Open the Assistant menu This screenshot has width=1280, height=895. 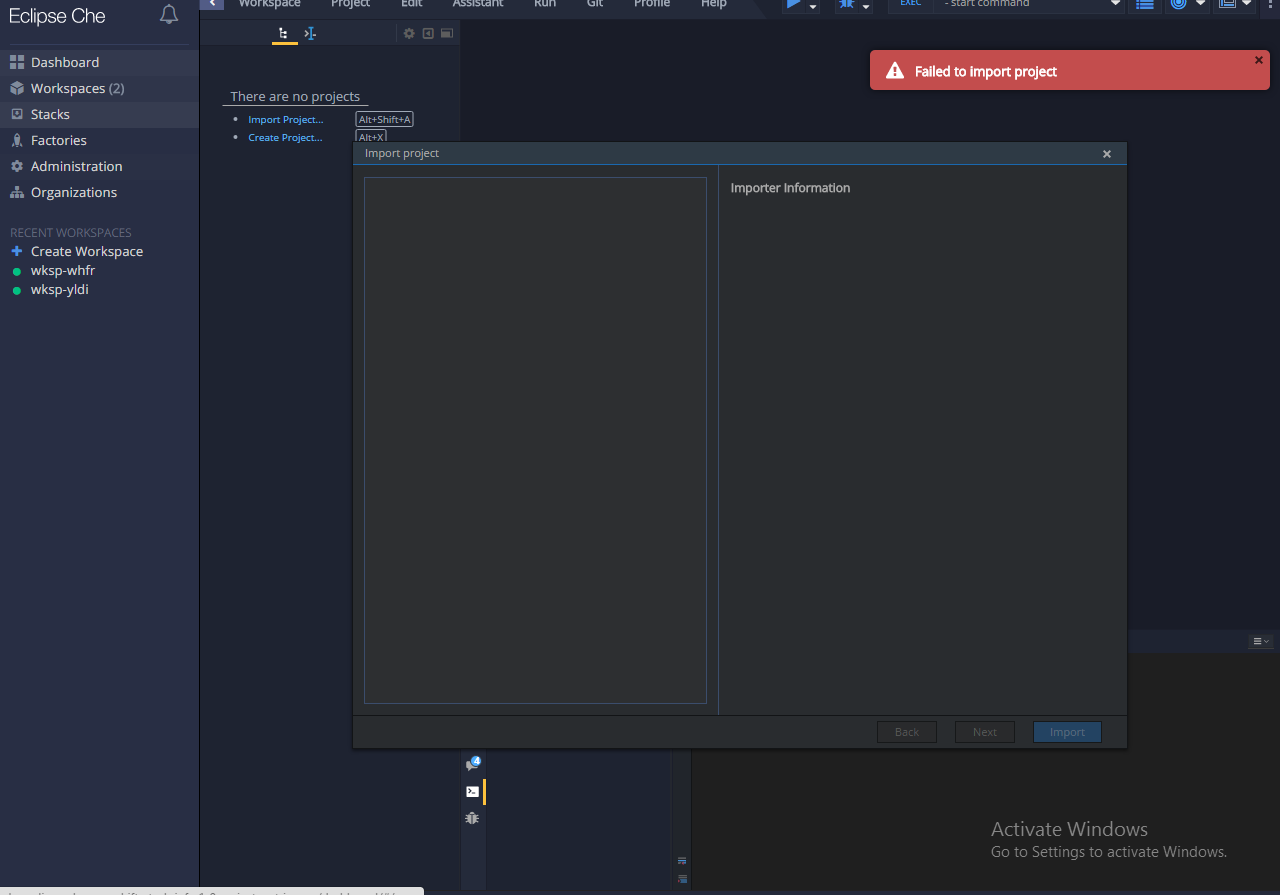(x=477, y=4)
